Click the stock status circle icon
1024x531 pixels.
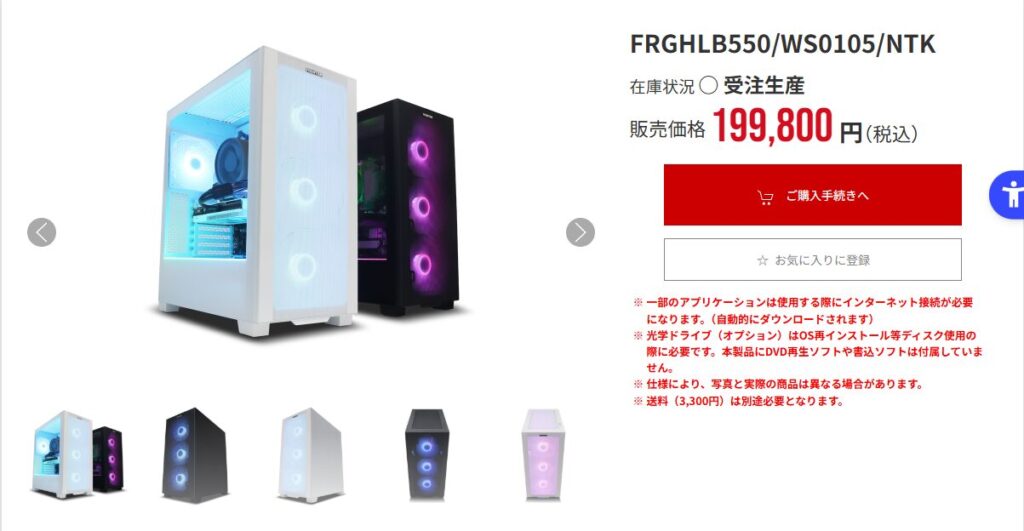click(x=708, y=85)
